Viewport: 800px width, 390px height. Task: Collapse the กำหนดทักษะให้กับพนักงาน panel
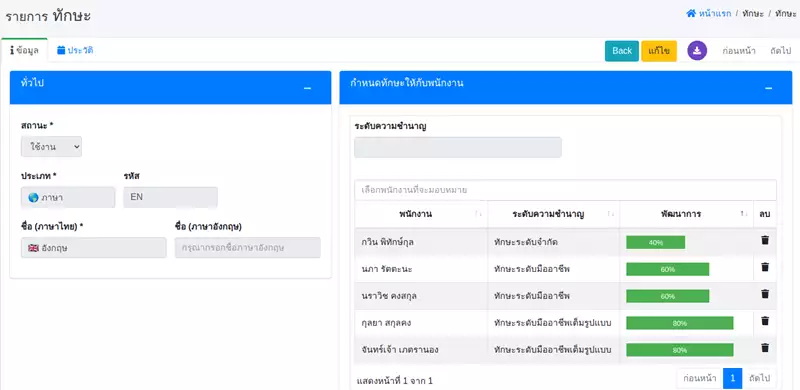point(768,88)
